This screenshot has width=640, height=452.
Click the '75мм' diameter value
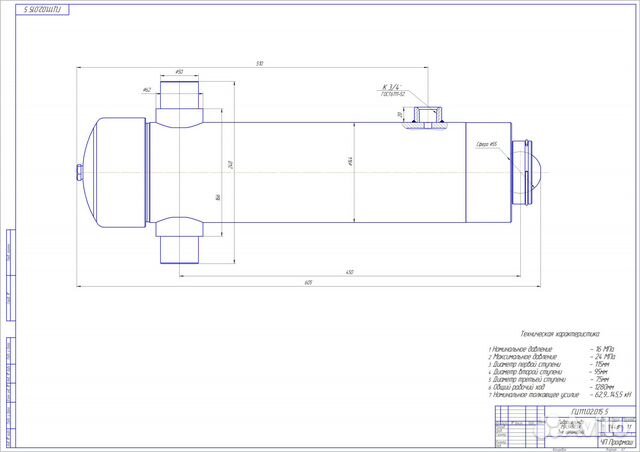pyautogui.click(x=602, y=380)
